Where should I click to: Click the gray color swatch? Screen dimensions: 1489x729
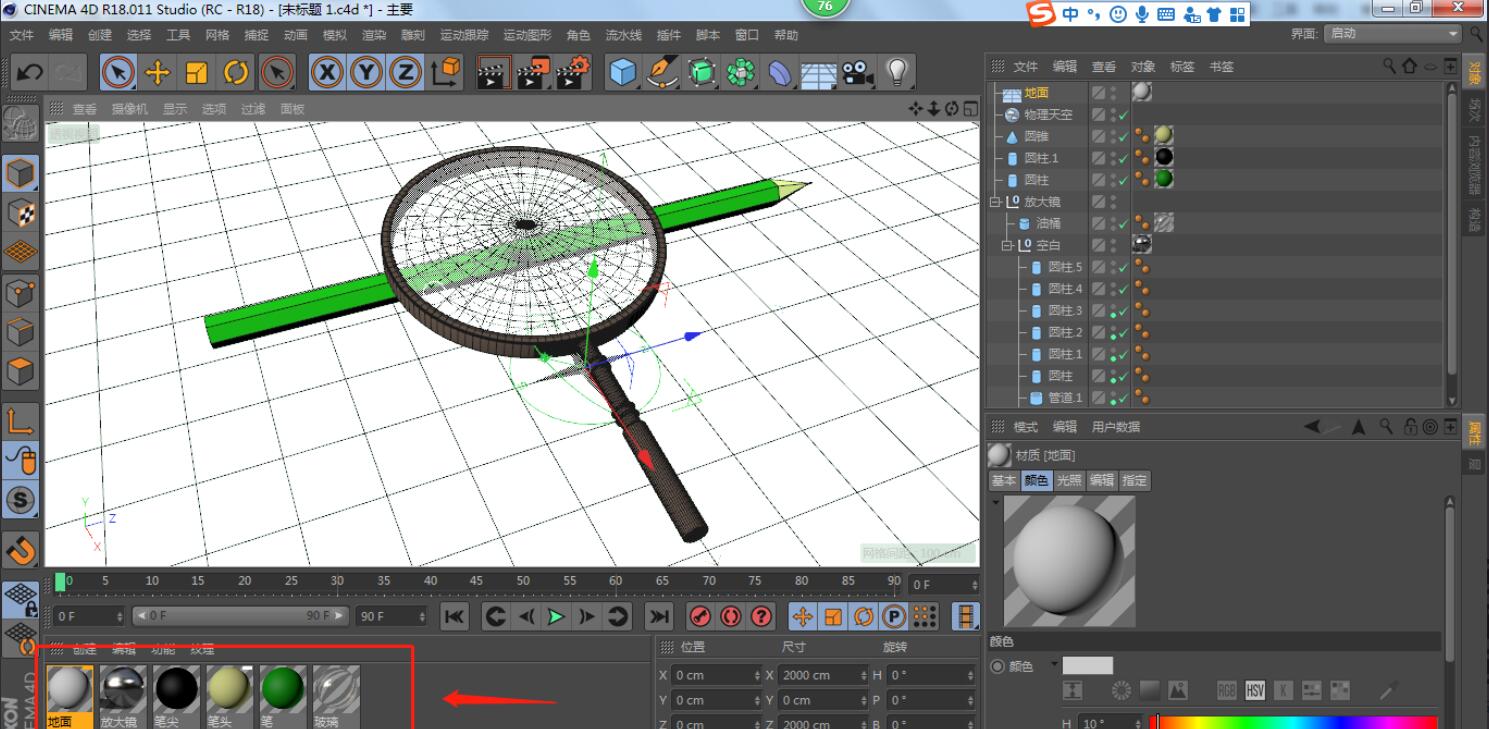1087,666
